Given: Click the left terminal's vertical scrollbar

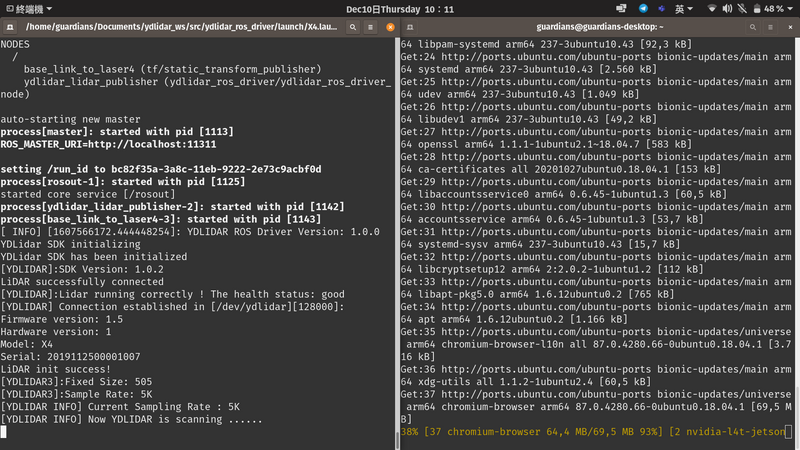Looking at the screenshot, I should pyautogui.click(x=397, y=244).
